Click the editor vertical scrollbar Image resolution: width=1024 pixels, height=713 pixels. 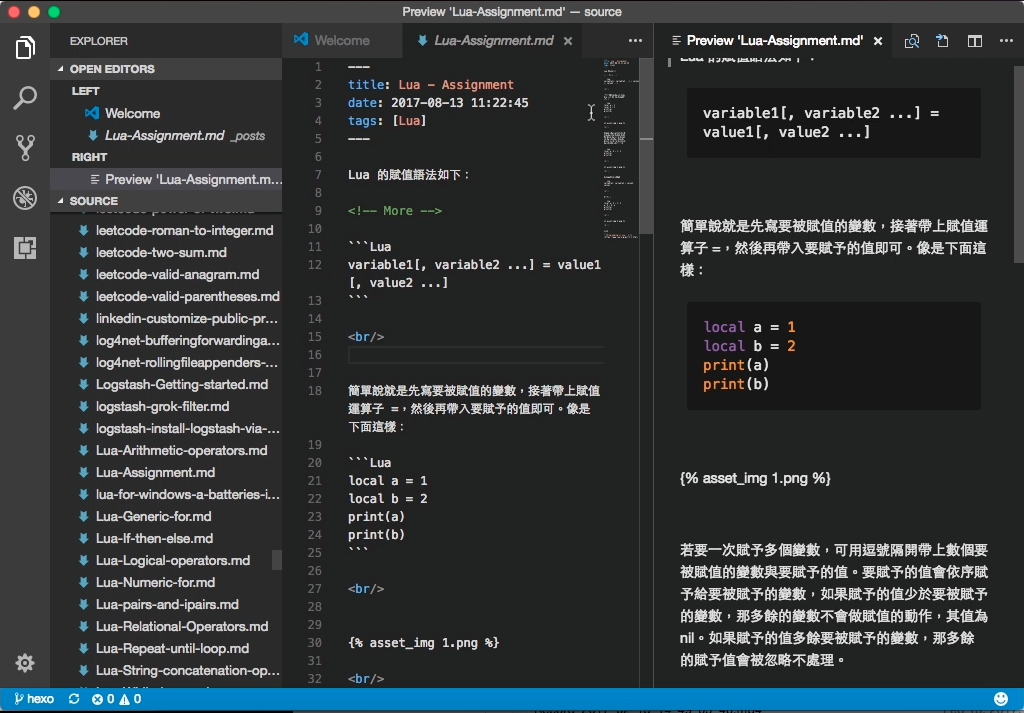pos(647,146)
